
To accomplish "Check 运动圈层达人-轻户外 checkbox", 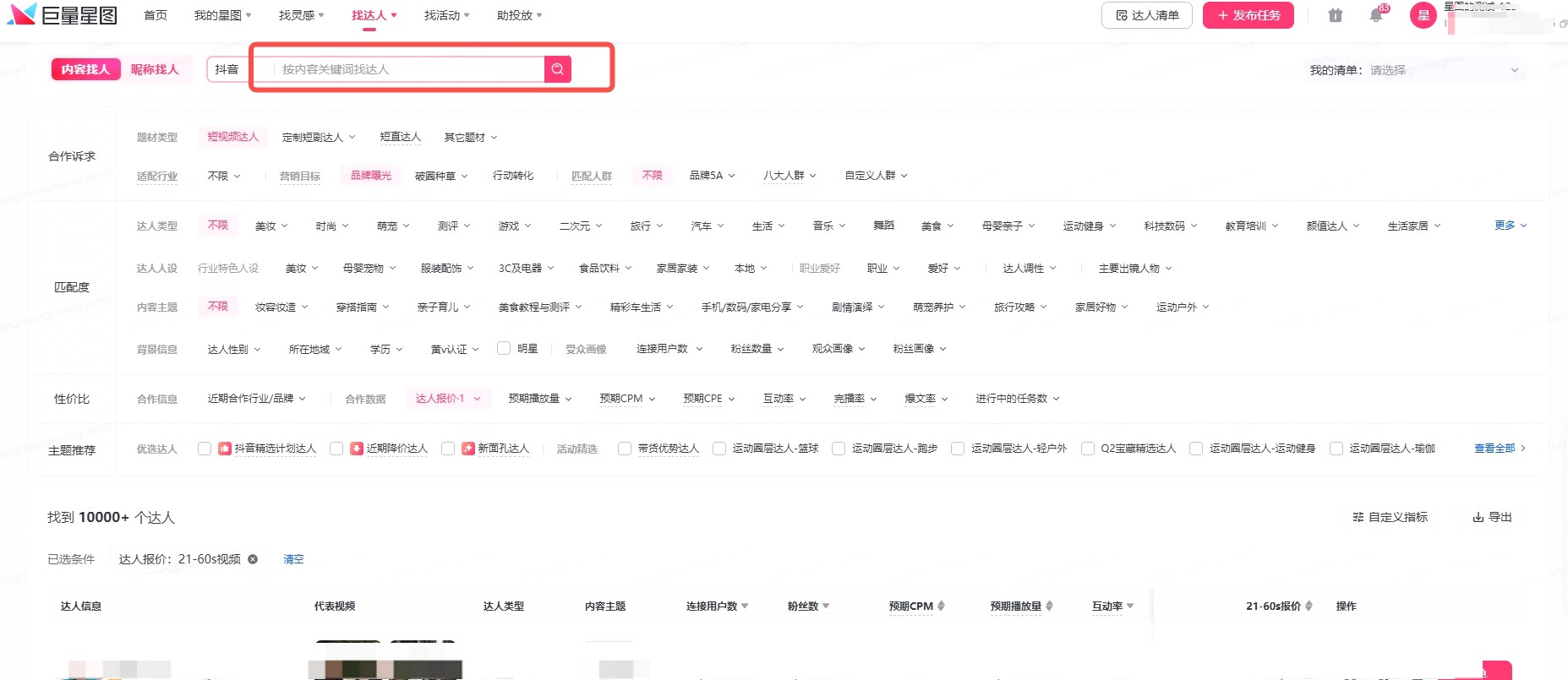I will [958, 449].
